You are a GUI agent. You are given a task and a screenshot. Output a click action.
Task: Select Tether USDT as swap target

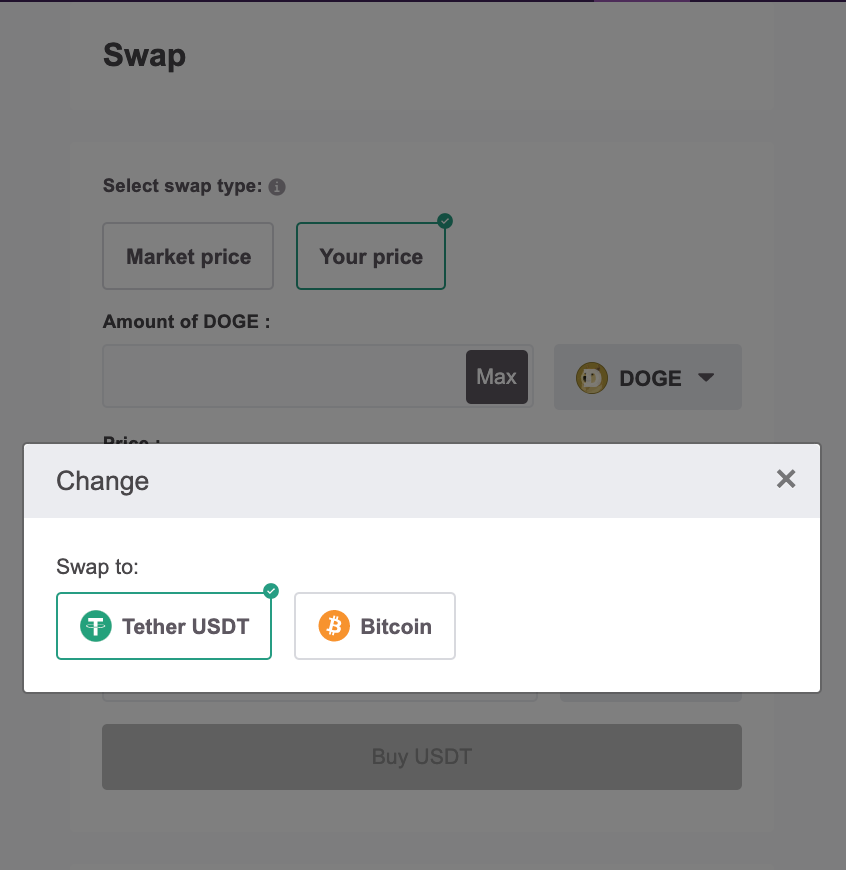pos(164,626)
